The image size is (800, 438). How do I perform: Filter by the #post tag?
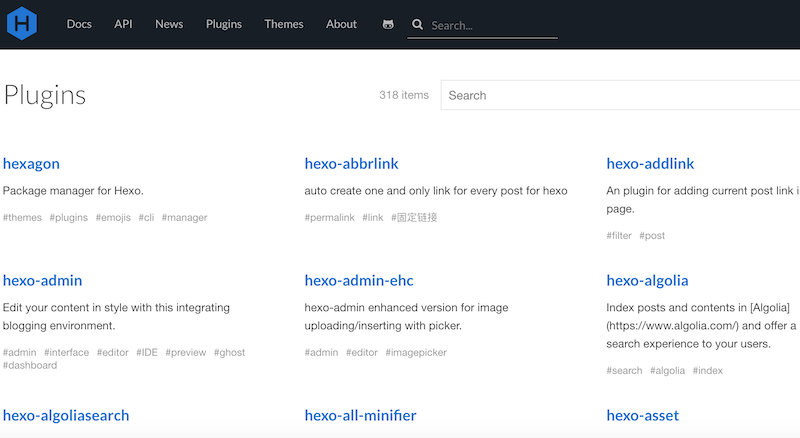(652, 235)
